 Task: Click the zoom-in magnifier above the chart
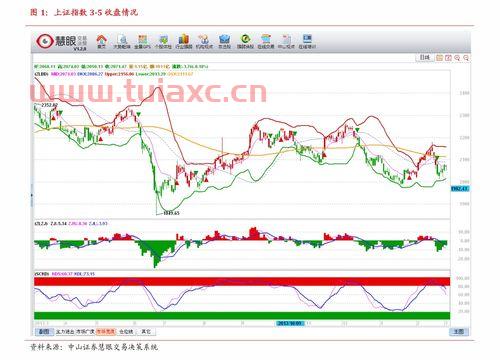(457, 58)
